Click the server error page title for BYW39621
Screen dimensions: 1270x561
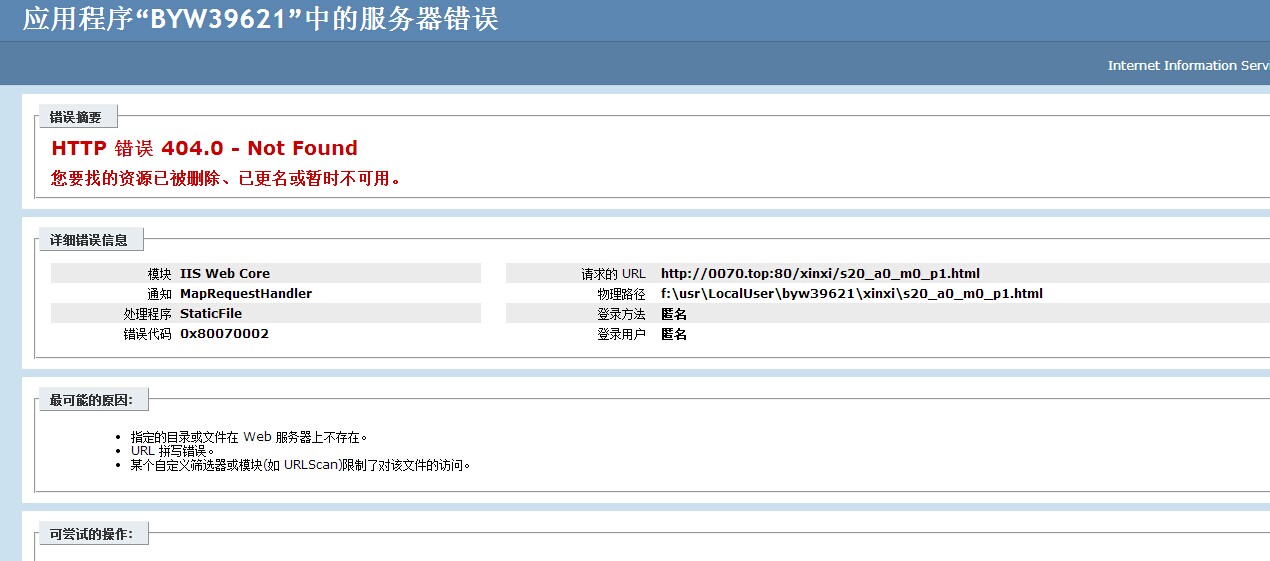coord(260,19)
